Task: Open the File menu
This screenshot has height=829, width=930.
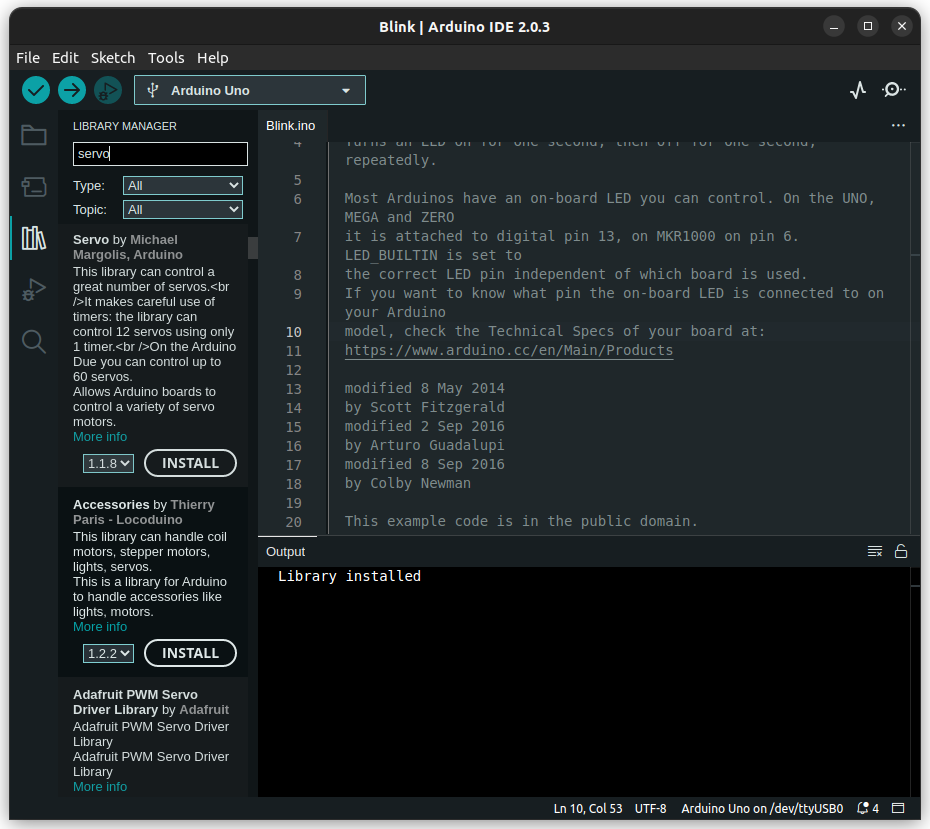Action: point(28,58)
